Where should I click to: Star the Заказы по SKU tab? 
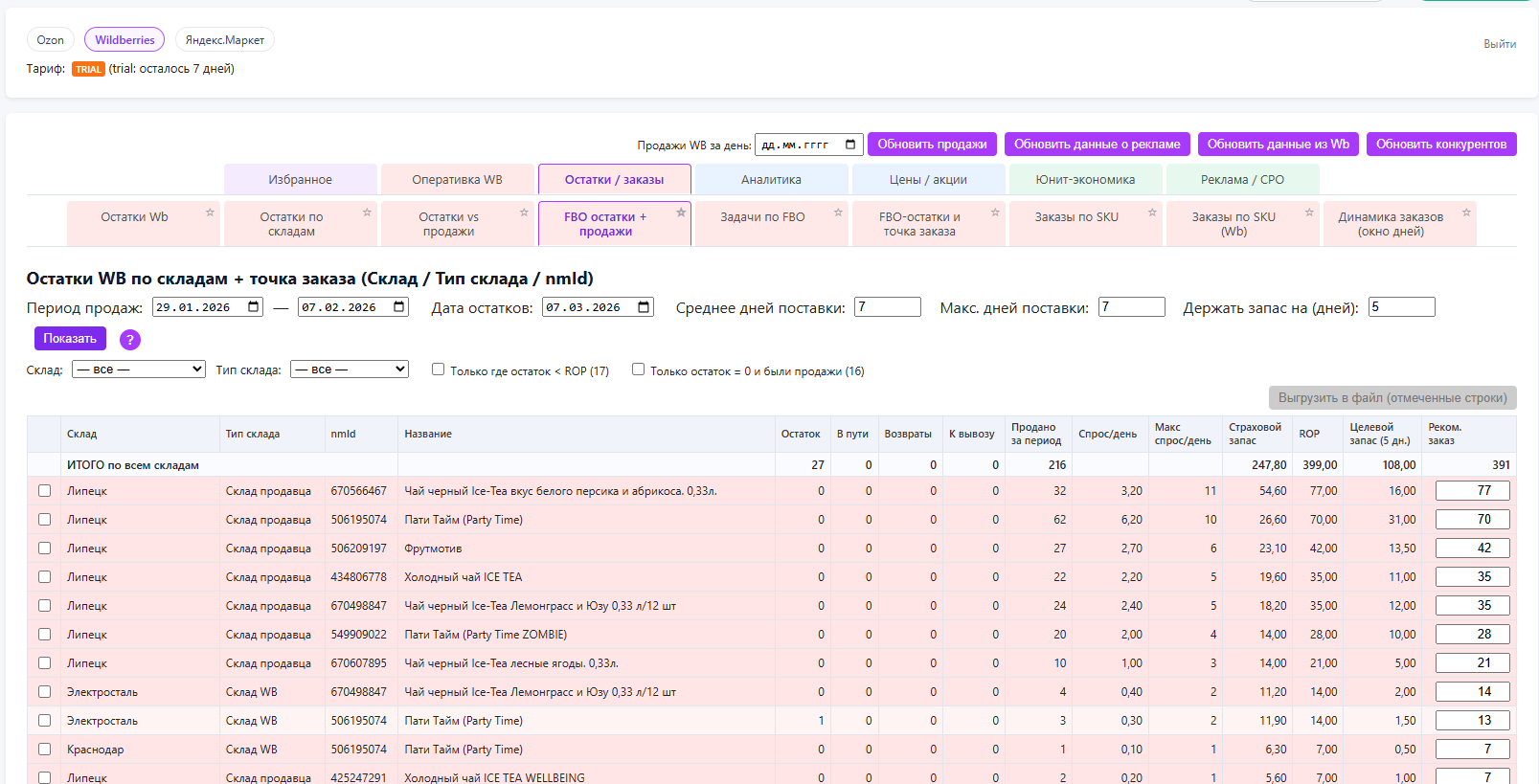[1152, 213]
